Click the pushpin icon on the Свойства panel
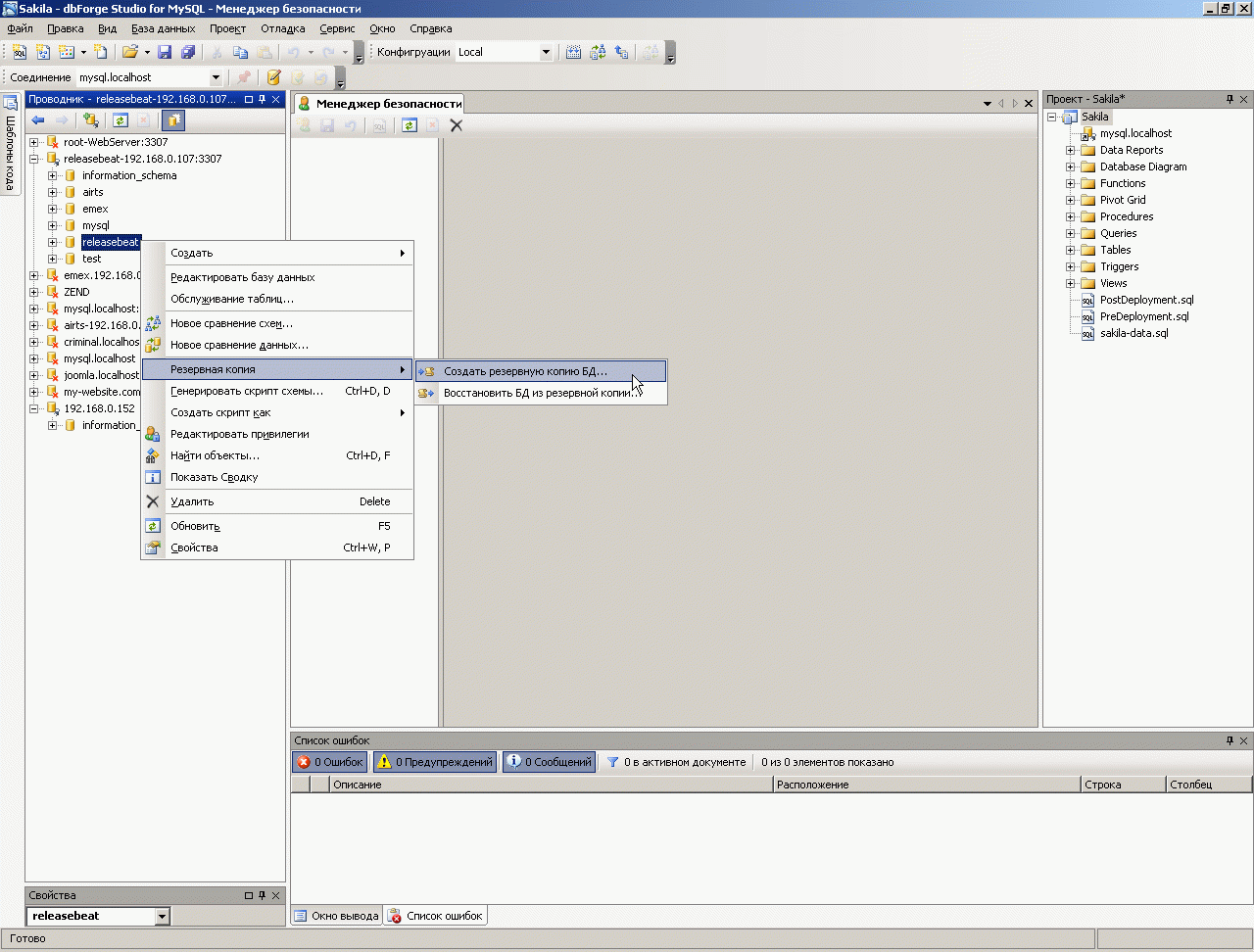 pyautogui.click(x=262, y=895)
